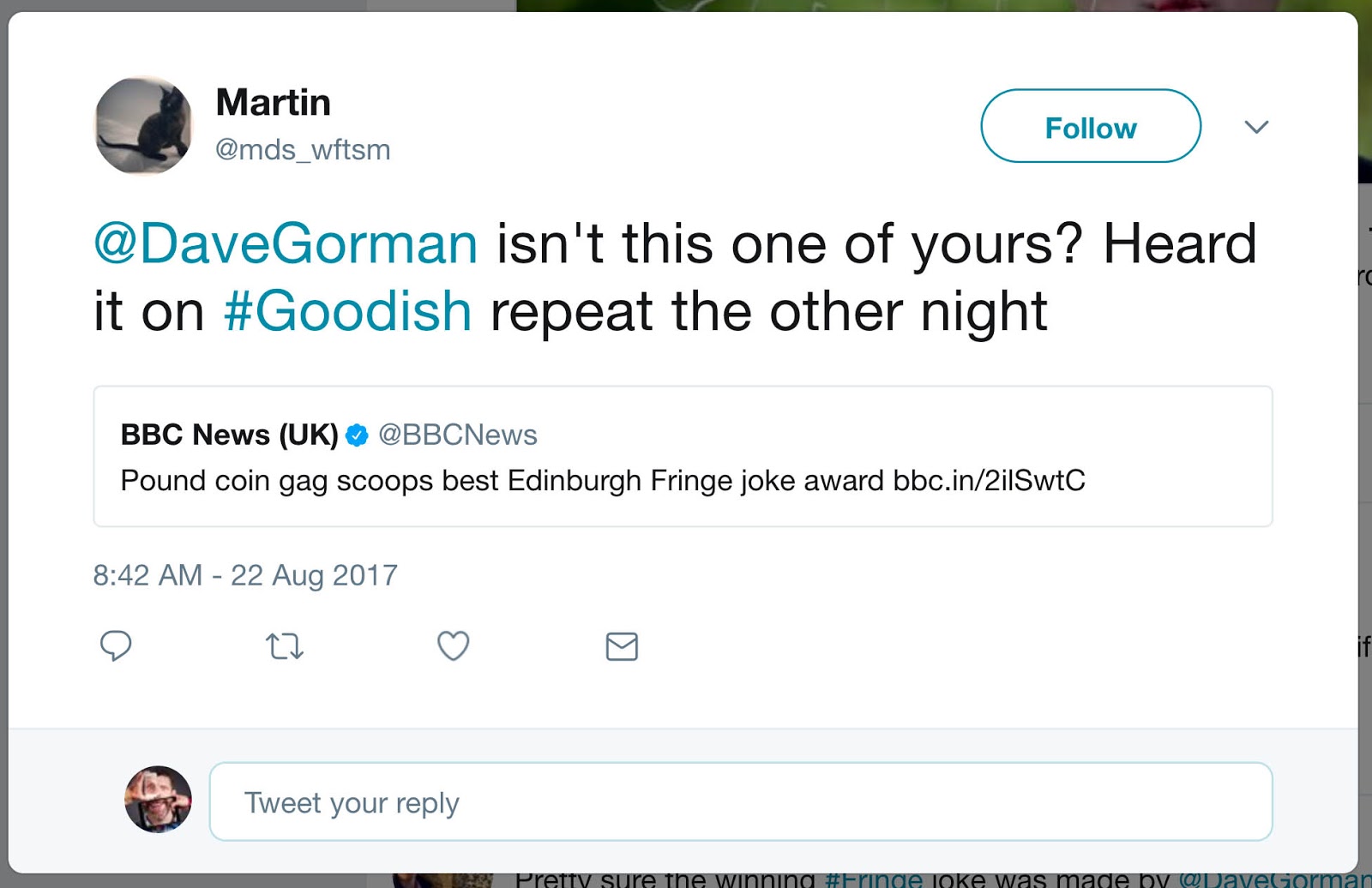The image size is (1372, 888).
Task: Click BBC News verified badge
Action: click(357, 435)
